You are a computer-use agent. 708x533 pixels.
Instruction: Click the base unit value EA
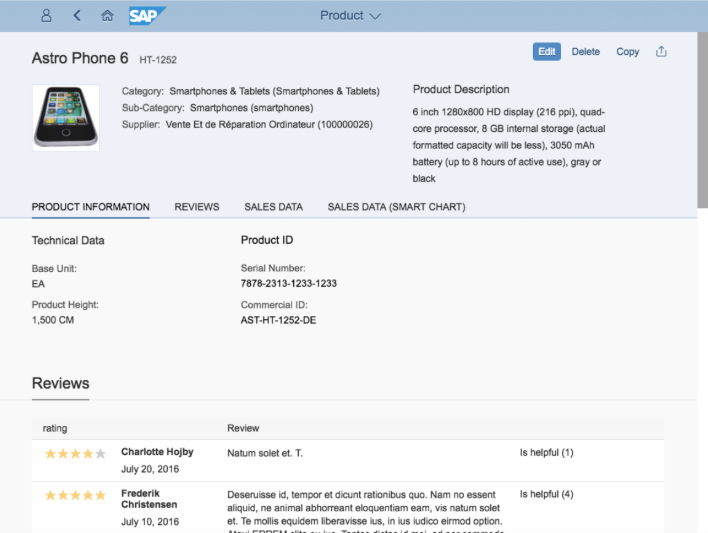[38, 284]
